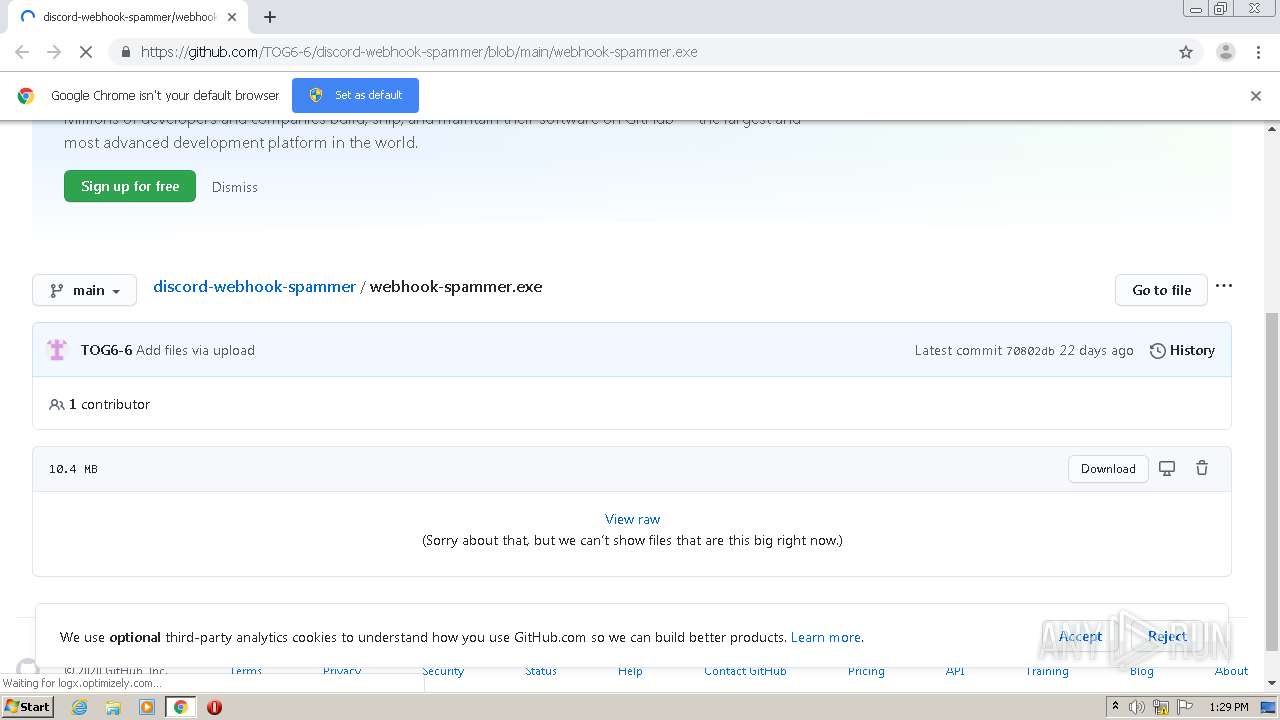1280x720 pixels.
Task: Open the Add files via upload commit
Action: pyautogui.click(x=195, y=350)
